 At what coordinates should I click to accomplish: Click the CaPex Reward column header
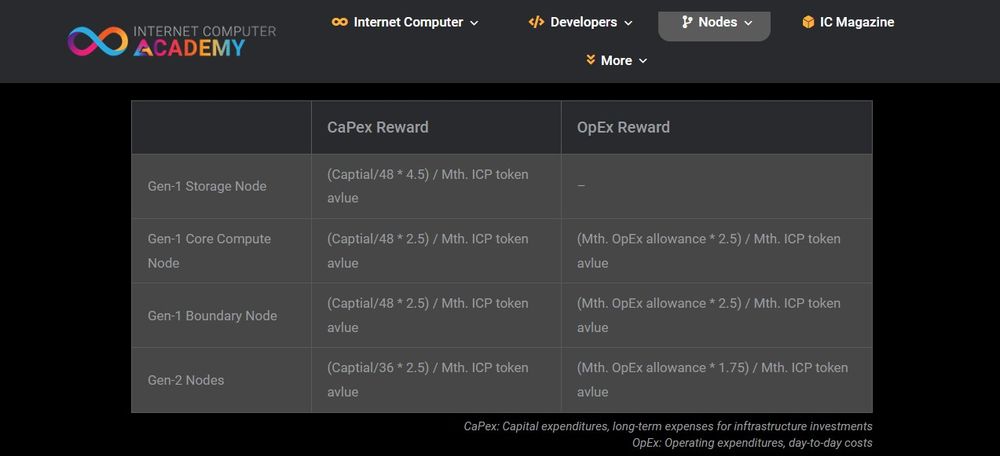point(378,127)
